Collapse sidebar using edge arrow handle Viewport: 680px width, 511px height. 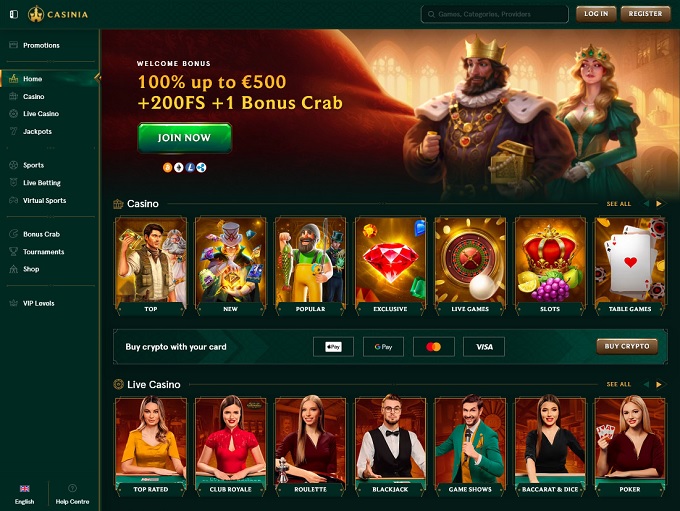tap(98, 78)
